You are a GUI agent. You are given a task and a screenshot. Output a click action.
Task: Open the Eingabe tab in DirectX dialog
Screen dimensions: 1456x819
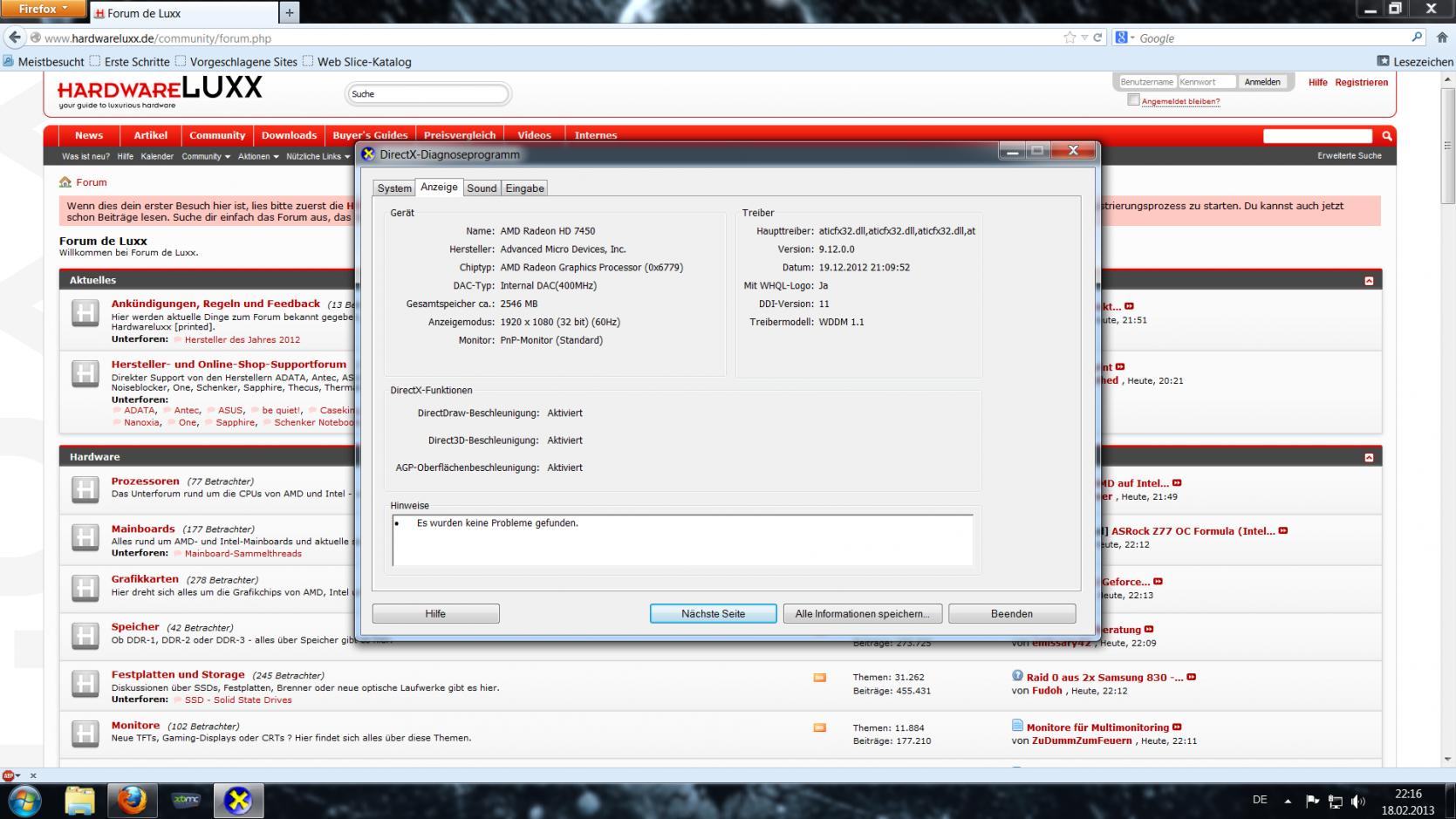pyautogui.click(x=525, y=188)
